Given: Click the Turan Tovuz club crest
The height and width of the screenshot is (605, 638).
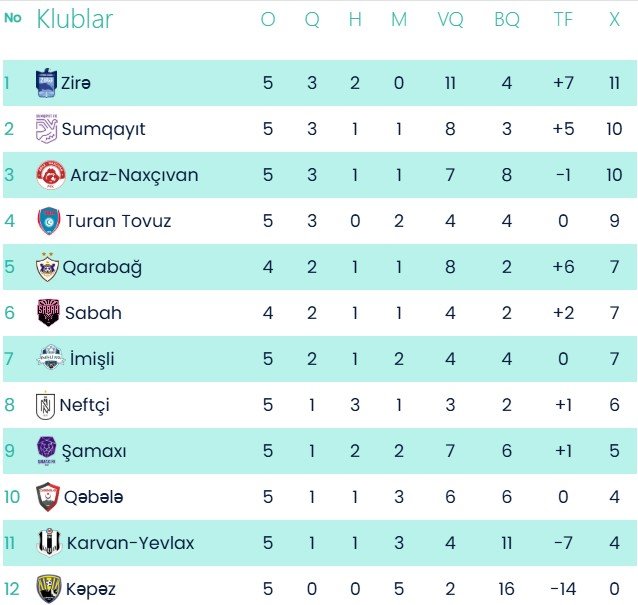Looking at the screenshot, I should click(x=48, y=221).
